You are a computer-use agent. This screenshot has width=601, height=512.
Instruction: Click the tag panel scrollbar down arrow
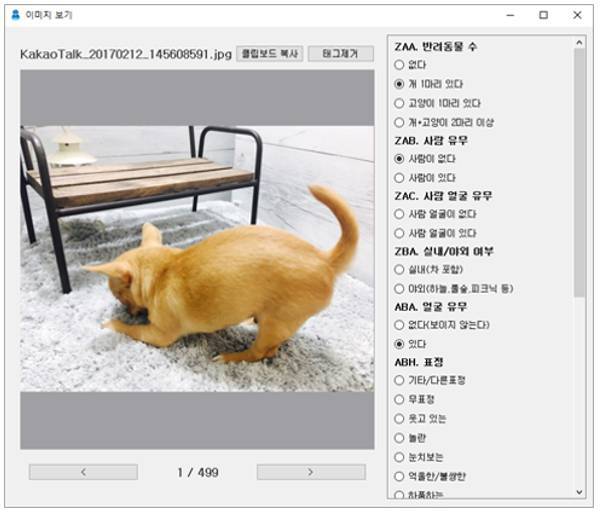pyautogui.click(x=579, y=492)
